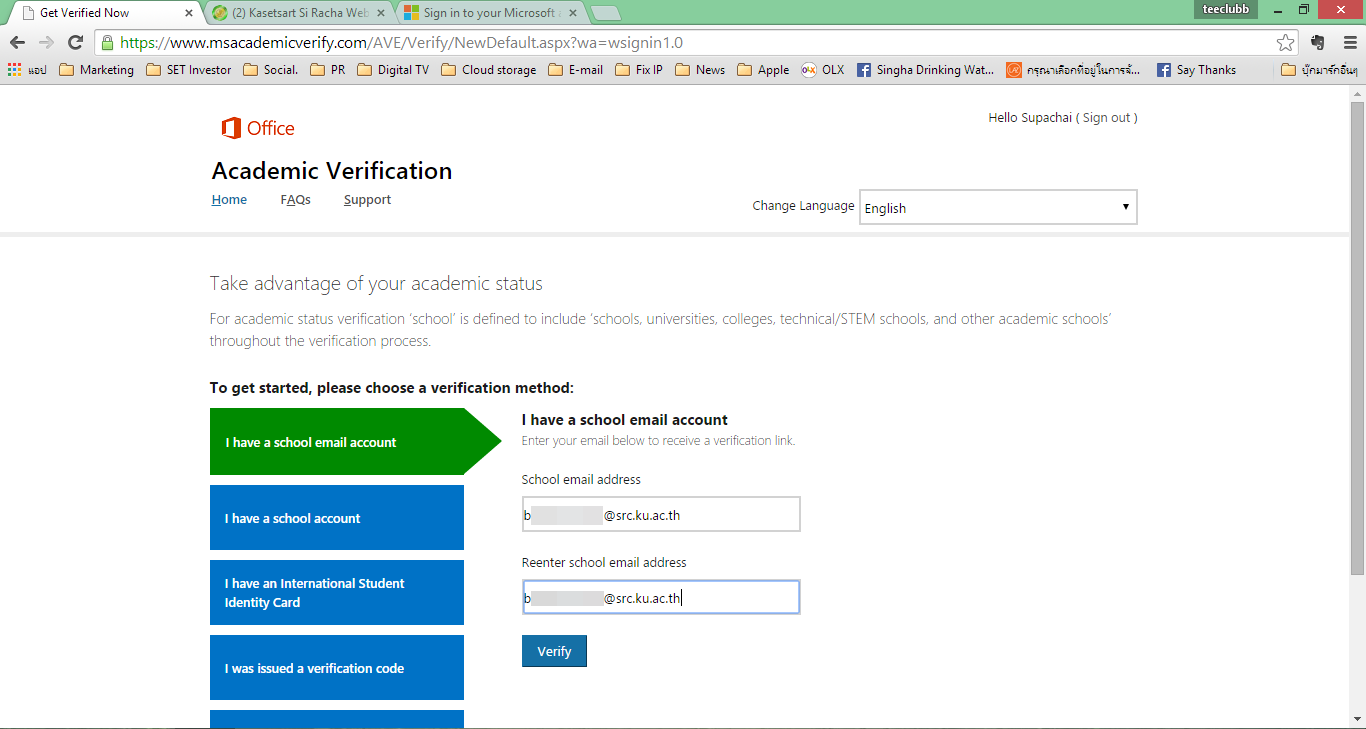This screenshot has height=729, width=1366.
Task: Click the Verify button
Action: coord(554,651)
